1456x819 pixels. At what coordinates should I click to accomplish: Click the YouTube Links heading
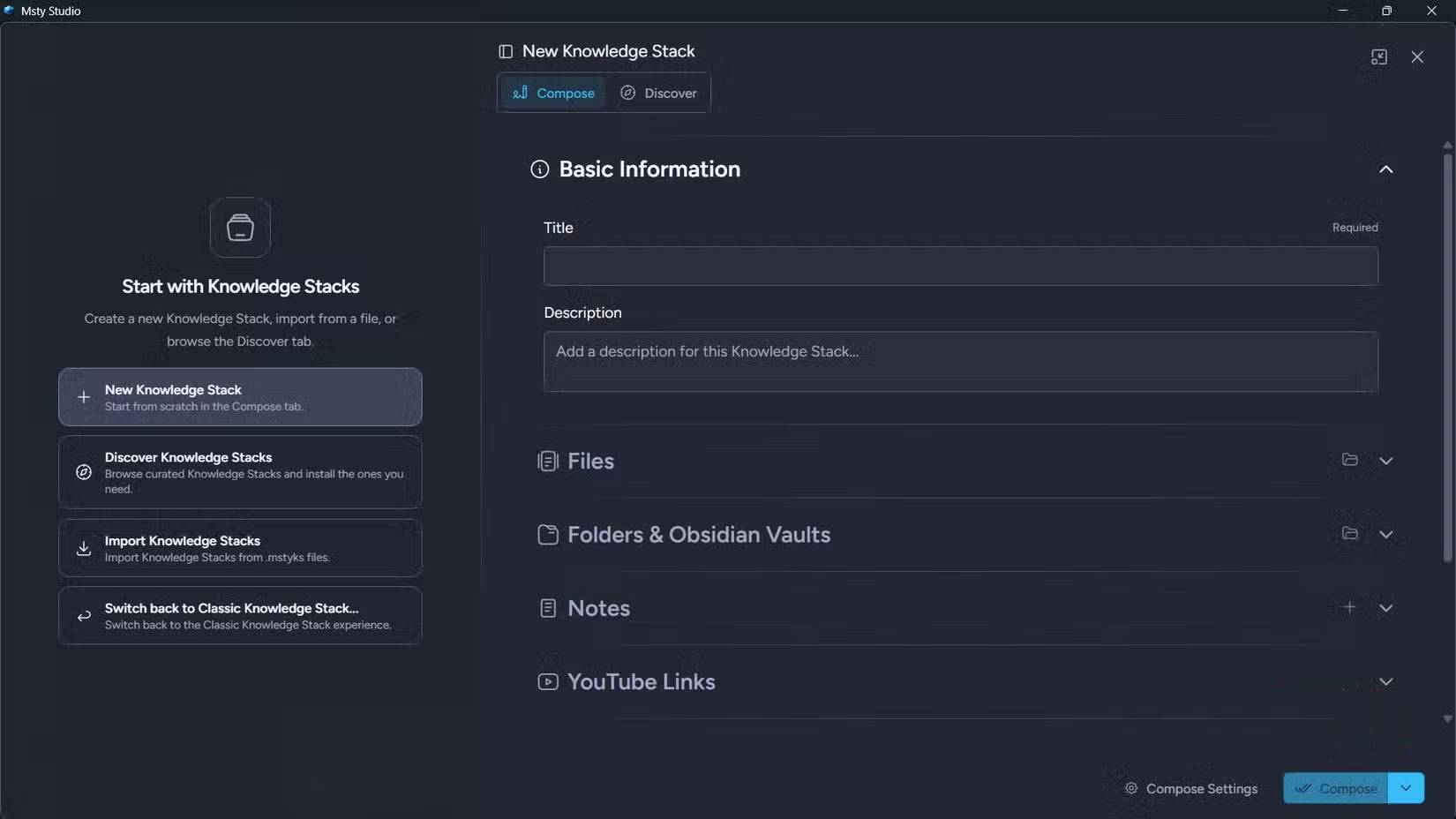(642, 682)
